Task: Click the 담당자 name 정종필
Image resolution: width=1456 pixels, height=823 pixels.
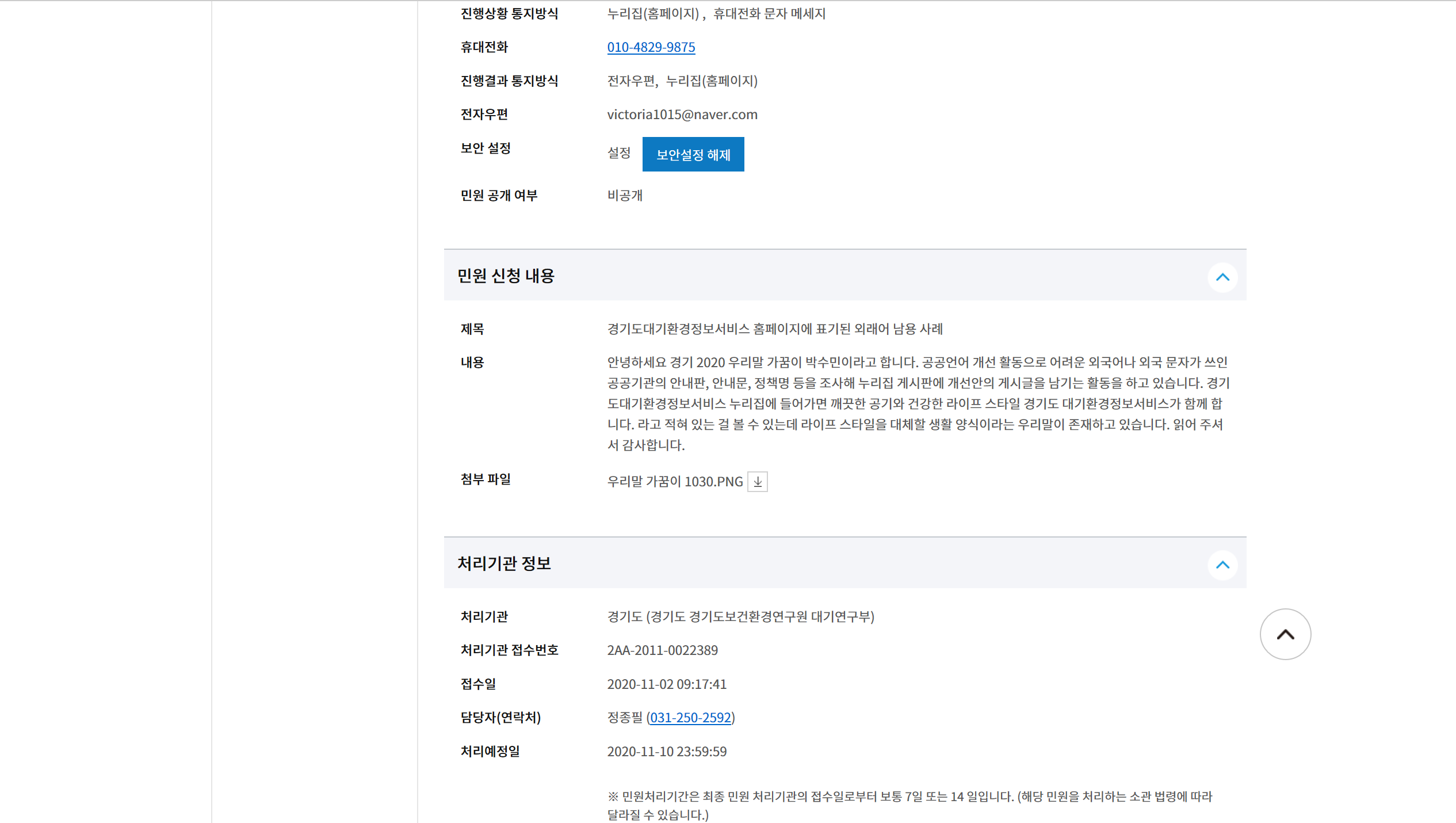Action: [x=624, y=718]
